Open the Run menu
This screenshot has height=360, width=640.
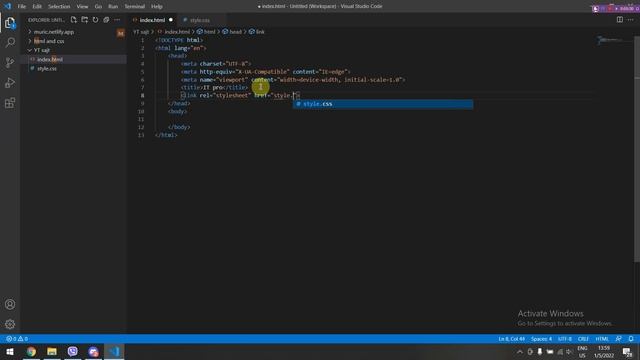tap(113, 7)
